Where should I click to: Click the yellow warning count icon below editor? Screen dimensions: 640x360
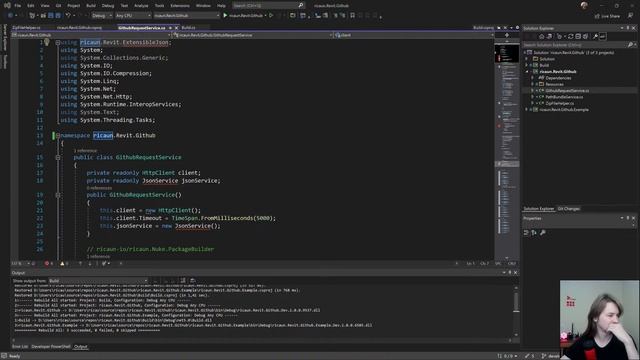[x=62, y=264]
